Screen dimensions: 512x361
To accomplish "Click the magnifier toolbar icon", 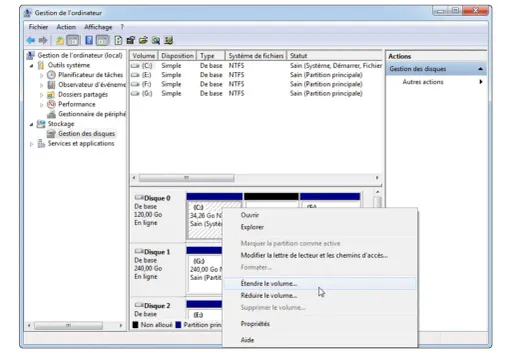I will tap(156, 40).
